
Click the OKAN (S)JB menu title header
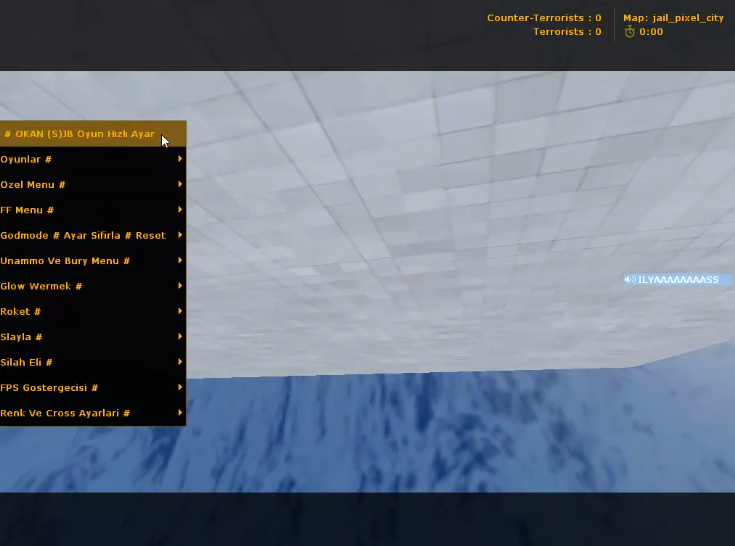click(93, 134)
